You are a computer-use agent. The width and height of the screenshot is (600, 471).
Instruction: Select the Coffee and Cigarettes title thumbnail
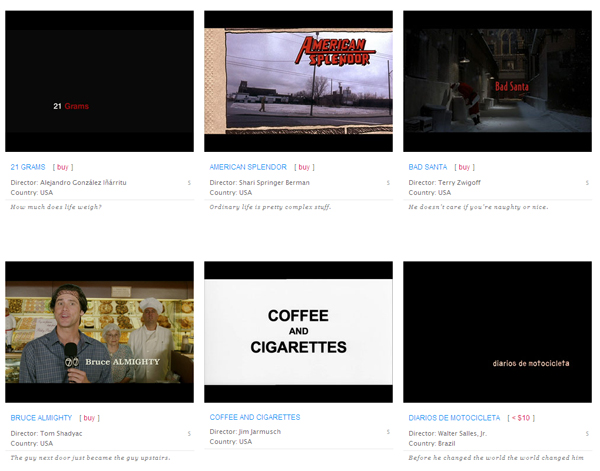pyautogui.click(x=298, y=333)
